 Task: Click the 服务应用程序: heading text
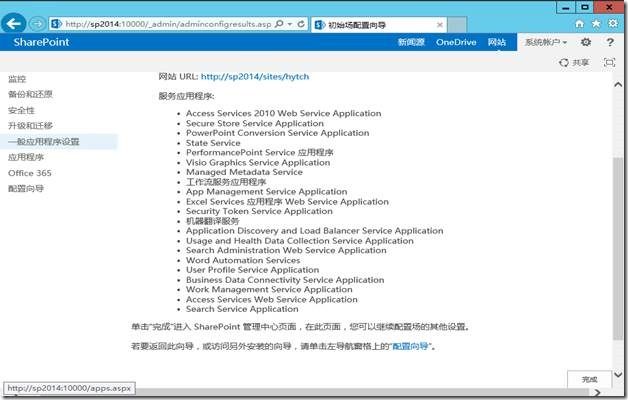click(186, 96)
